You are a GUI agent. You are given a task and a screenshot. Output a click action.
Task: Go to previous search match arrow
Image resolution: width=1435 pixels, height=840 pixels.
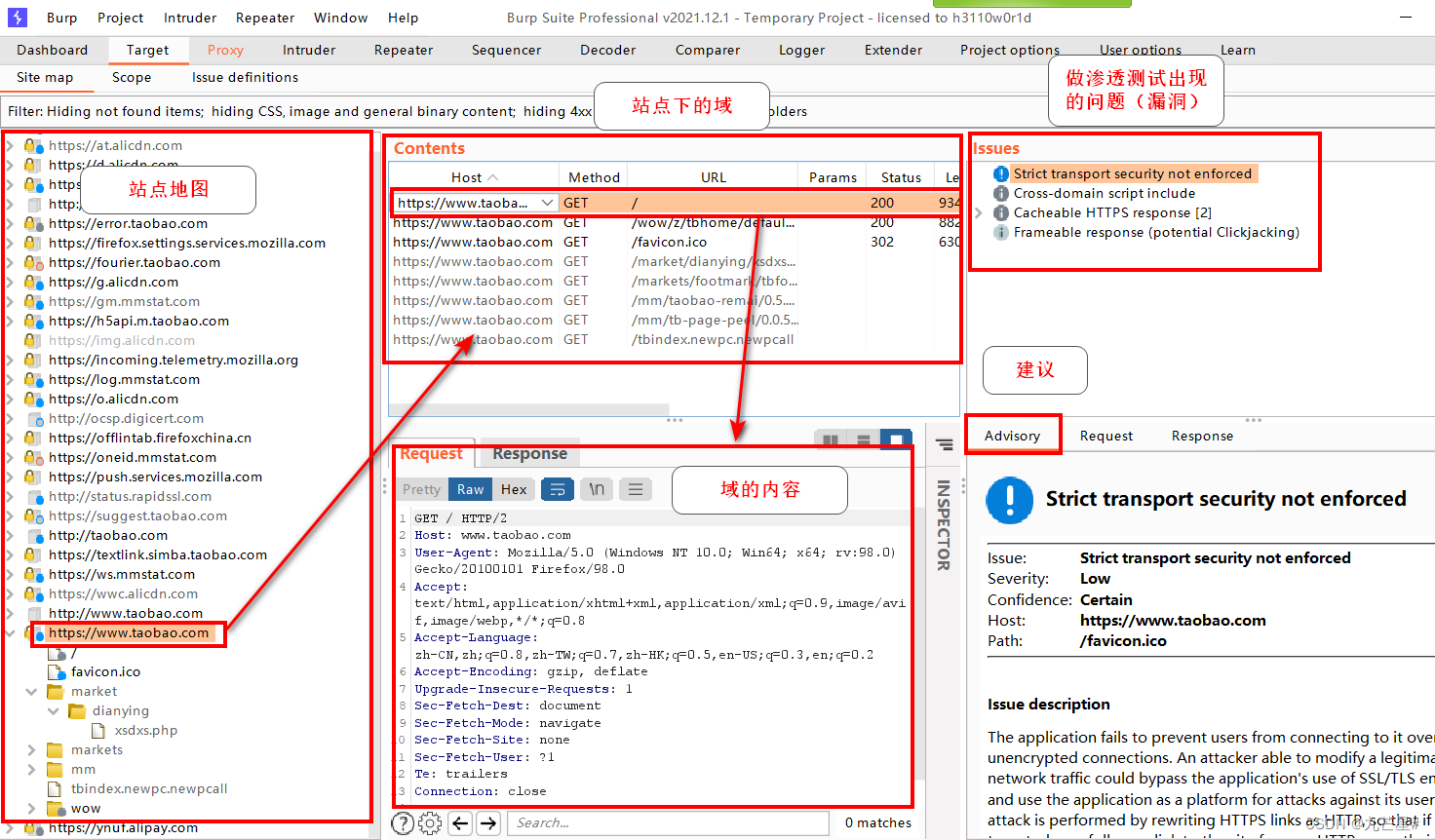pos(460,823)
